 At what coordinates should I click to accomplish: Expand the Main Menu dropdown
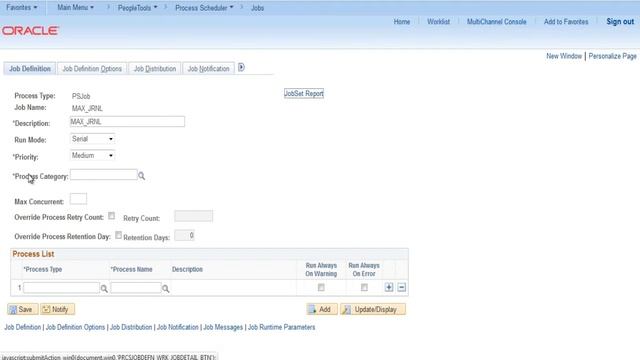(76, 7)
